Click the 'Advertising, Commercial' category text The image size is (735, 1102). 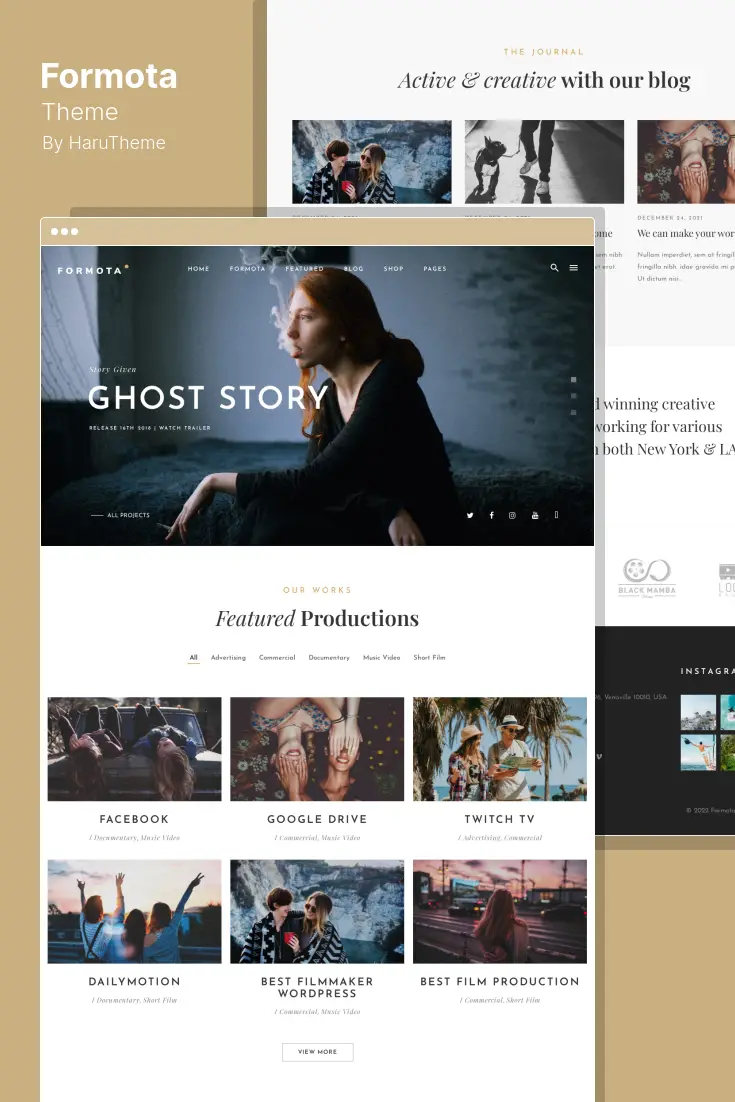coord(502,838)
